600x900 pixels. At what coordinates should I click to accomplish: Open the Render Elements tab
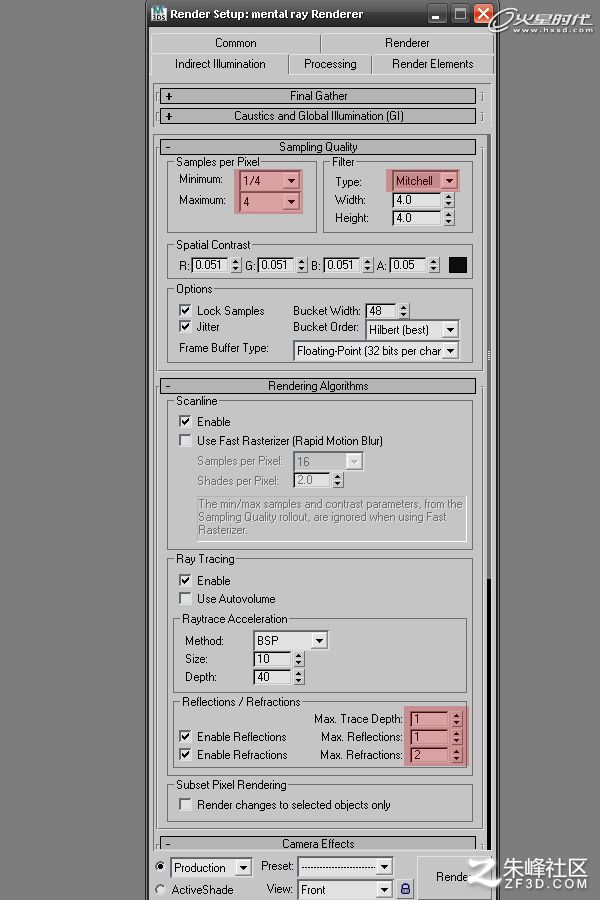[x=432, y=64]
